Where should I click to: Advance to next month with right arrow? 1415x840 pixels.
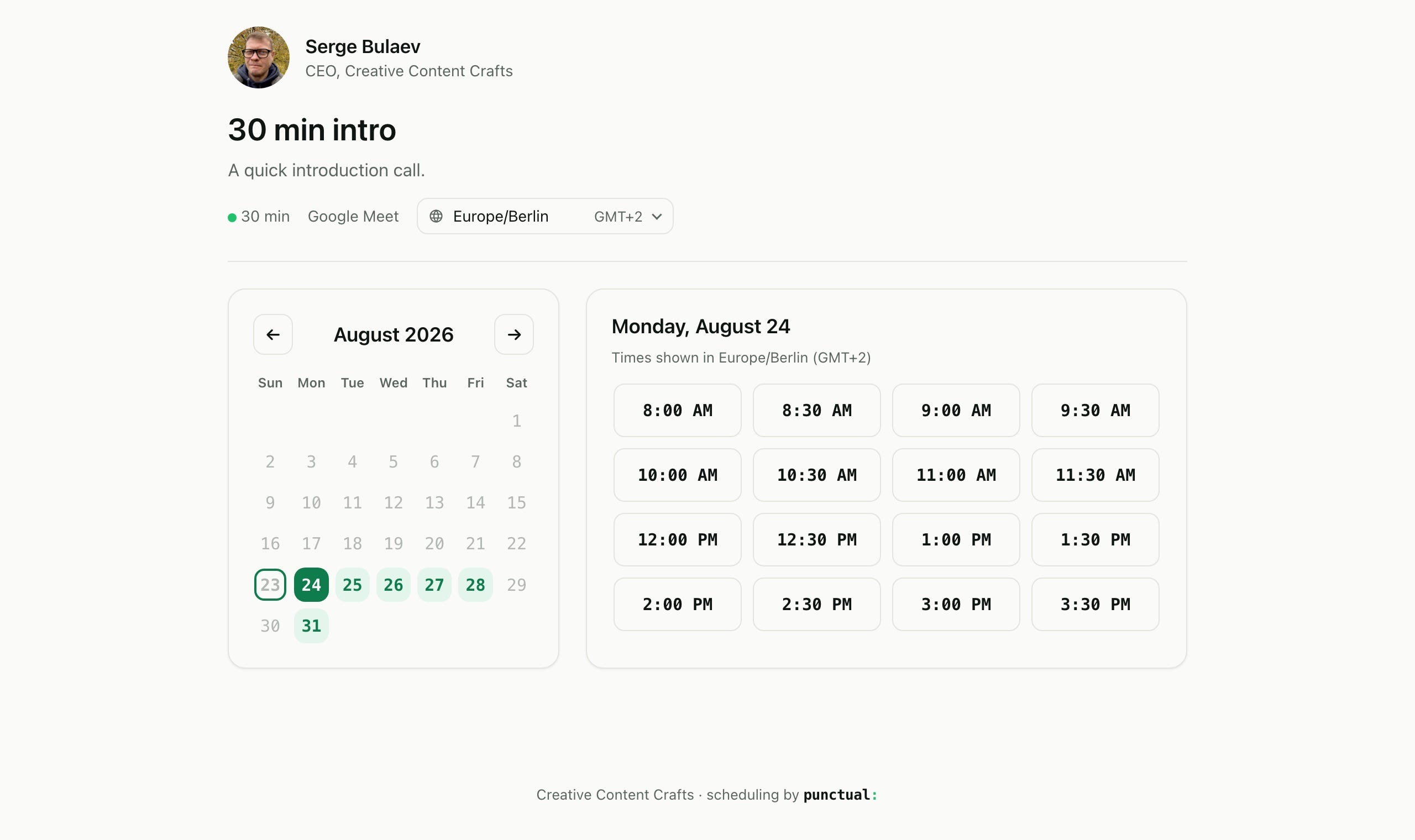coord(514,334)
